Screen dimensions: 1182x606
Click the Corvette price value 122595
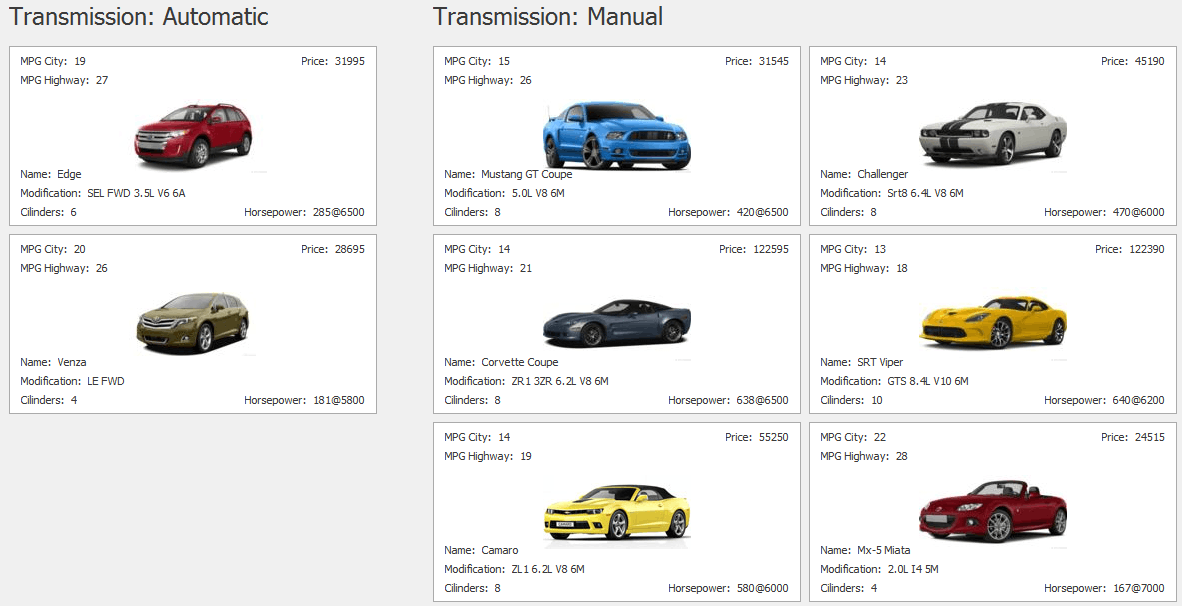tap(771, 249)
